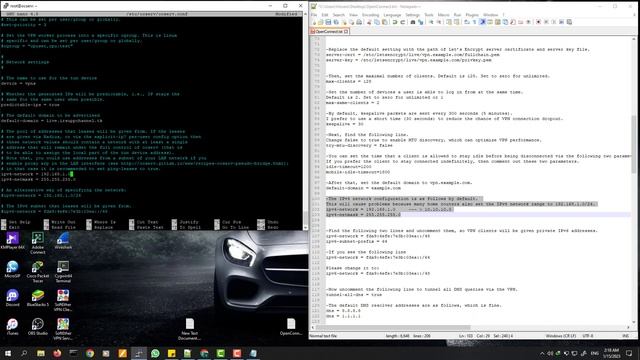Click the Cut scissors icon in Notepad++ toolbar
Viewport: 640px width, 360px height.
[x=369, y=22]
